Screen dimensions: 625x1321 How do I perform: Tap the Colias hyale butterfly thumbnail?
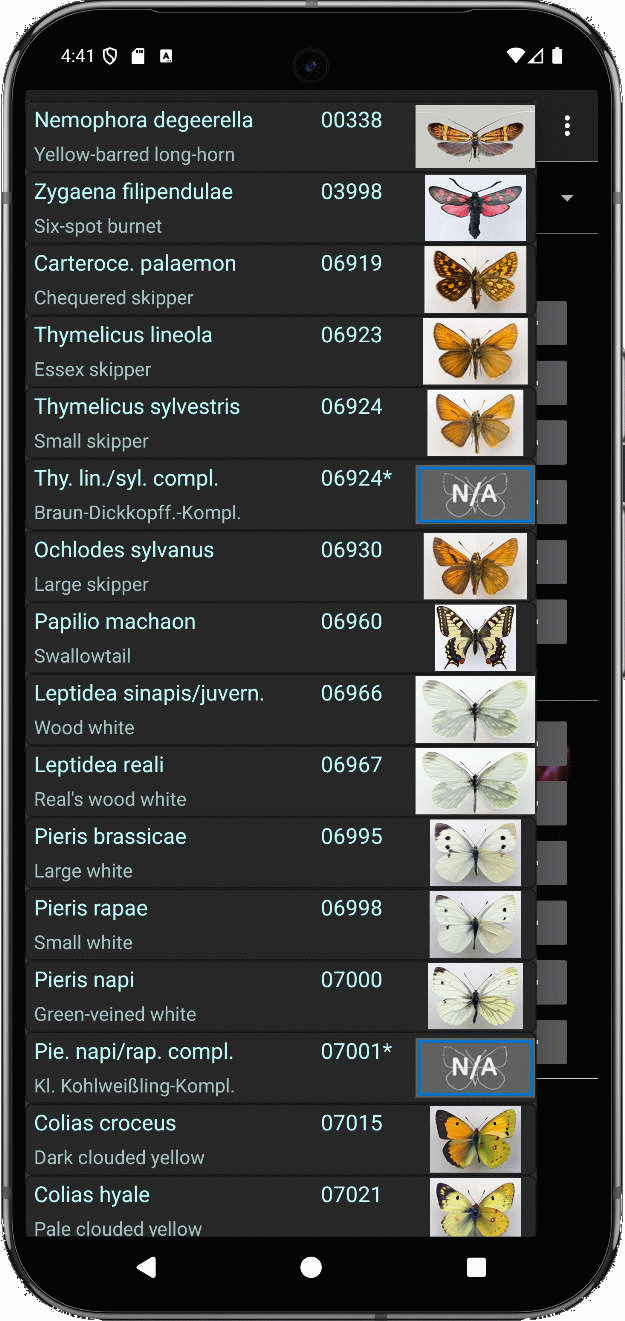[x=475, y=1207]
